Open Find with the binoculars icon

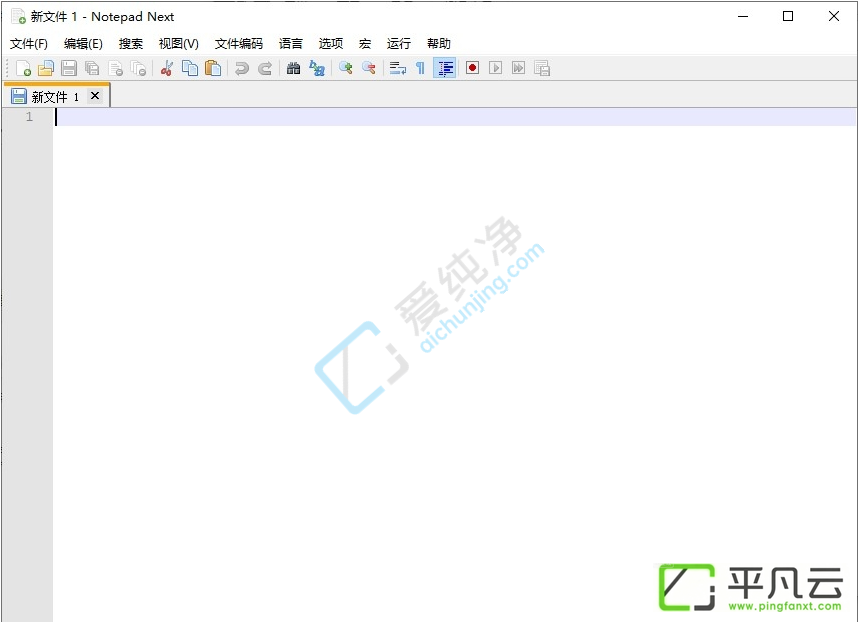point(293,68)
